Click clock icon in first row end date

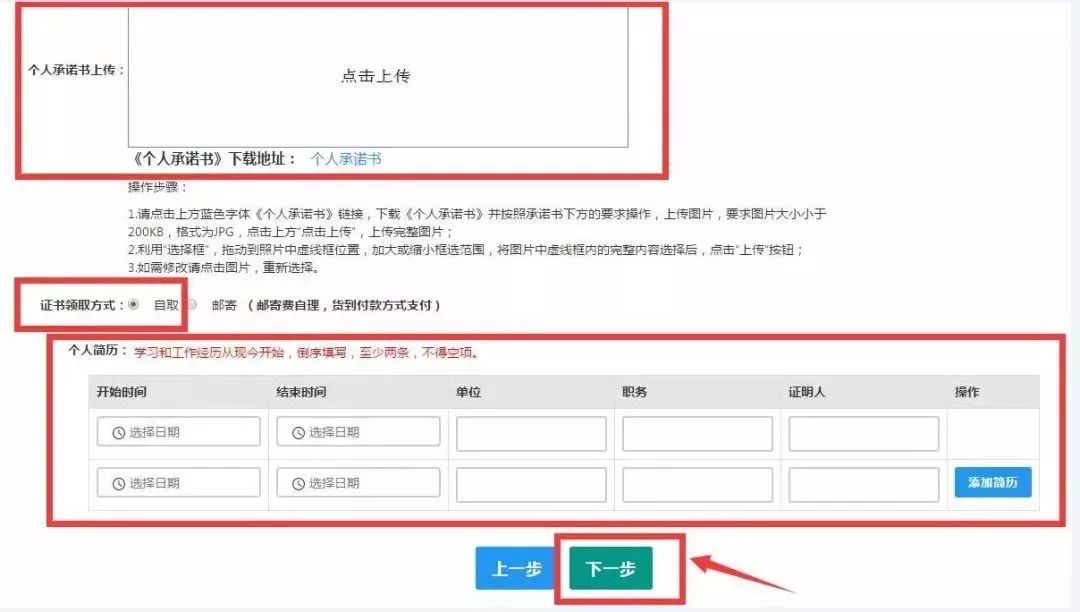(298, 432)
